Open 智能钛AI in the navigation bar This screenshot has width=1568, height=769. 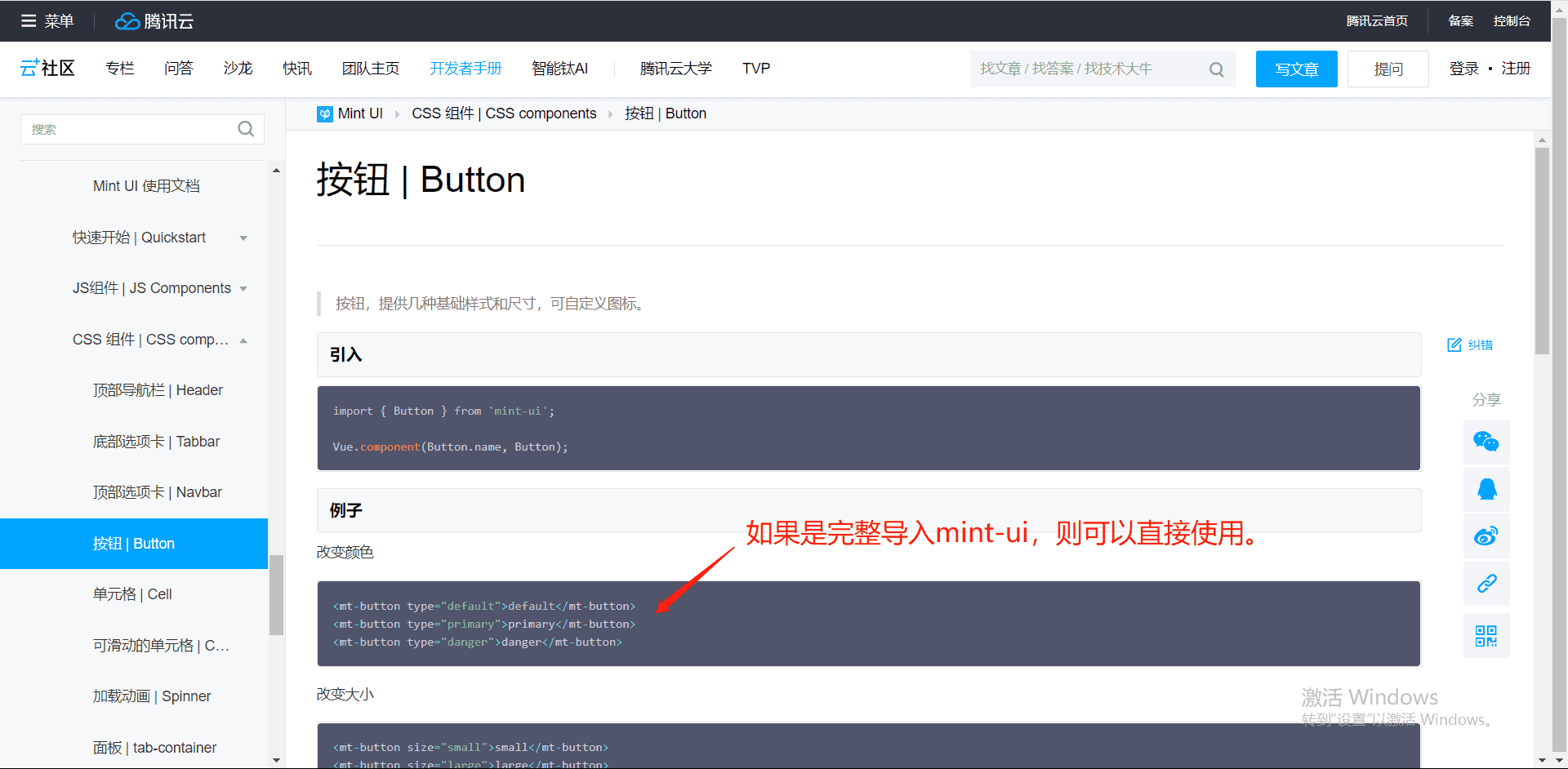(559, 69)
